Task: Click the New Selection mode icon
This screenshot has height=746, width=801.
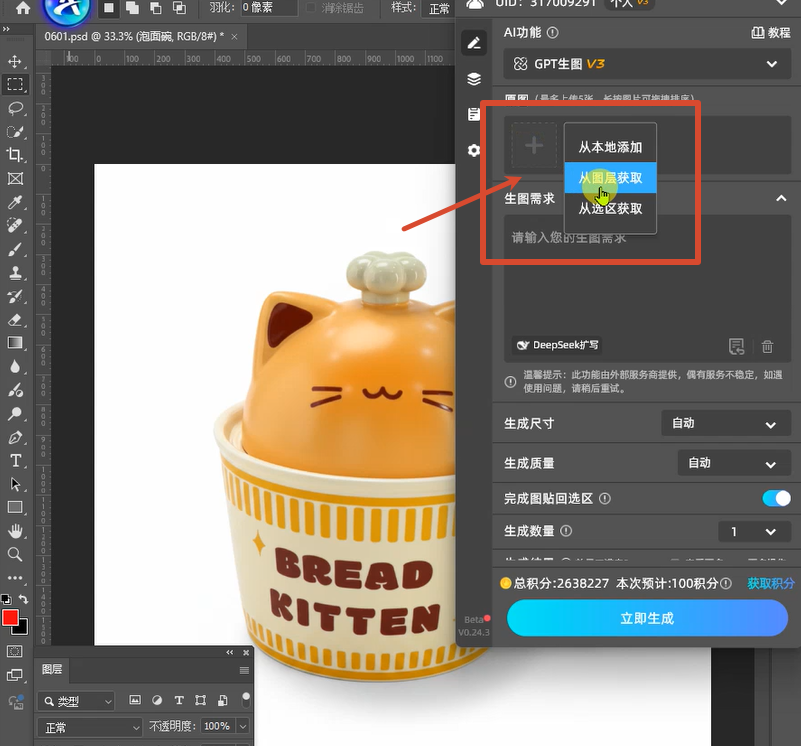Action: [109, 8]
